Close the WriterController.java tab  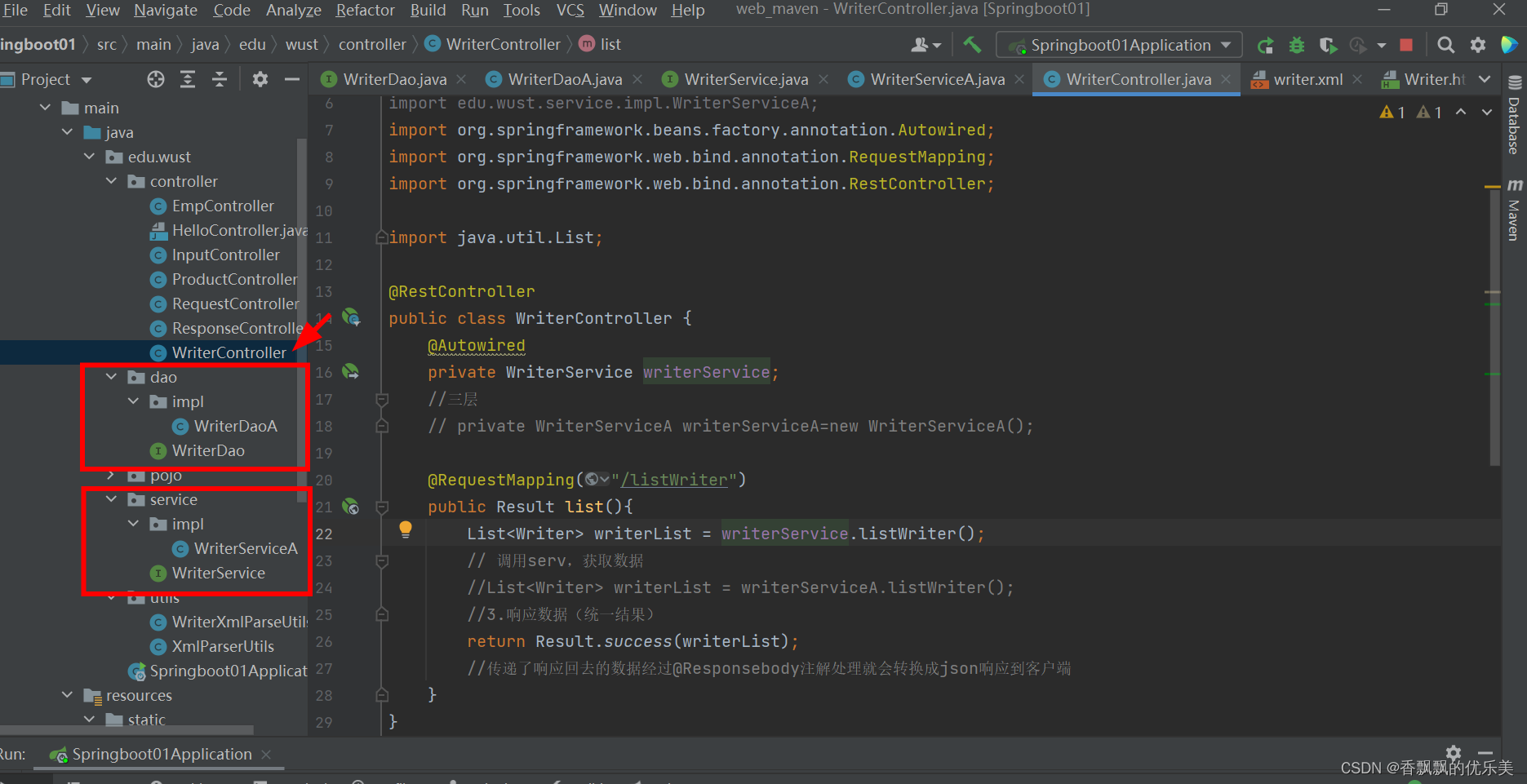[1227, 79]
